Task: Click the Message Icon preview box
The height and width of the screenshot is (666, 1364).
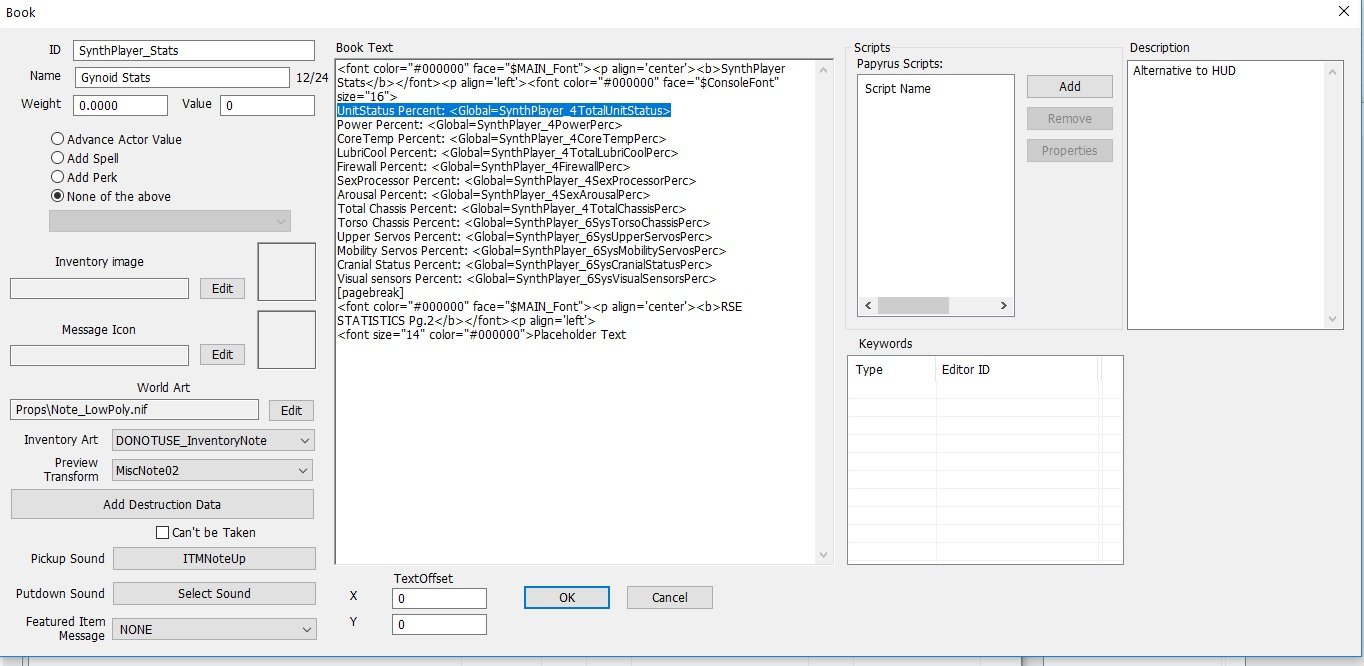Action: pyautogui.click(x=287, y=339)
